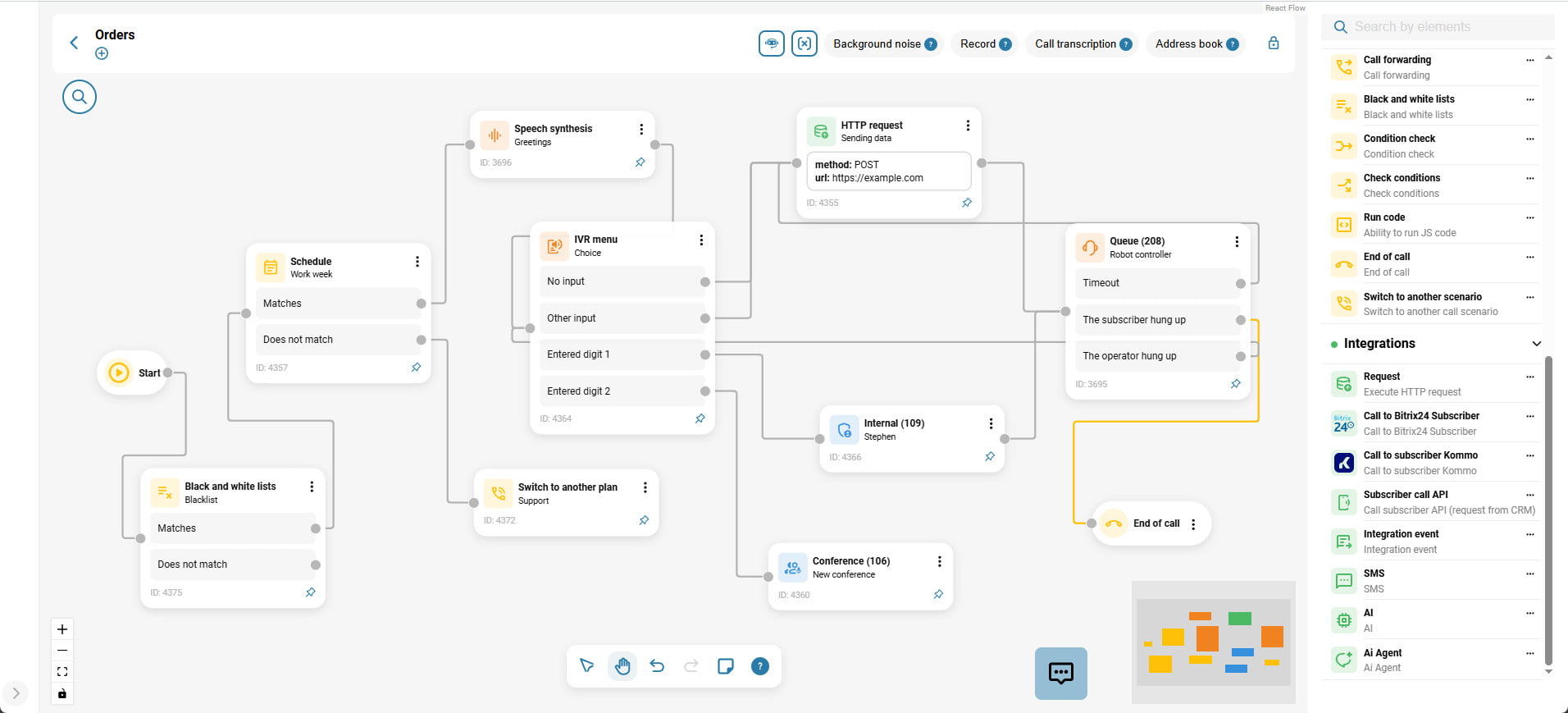Image resolution: width=1568 pixels, height=713 pixels.
Task: Toggle Call transcription option
Action: point(1075,44)
